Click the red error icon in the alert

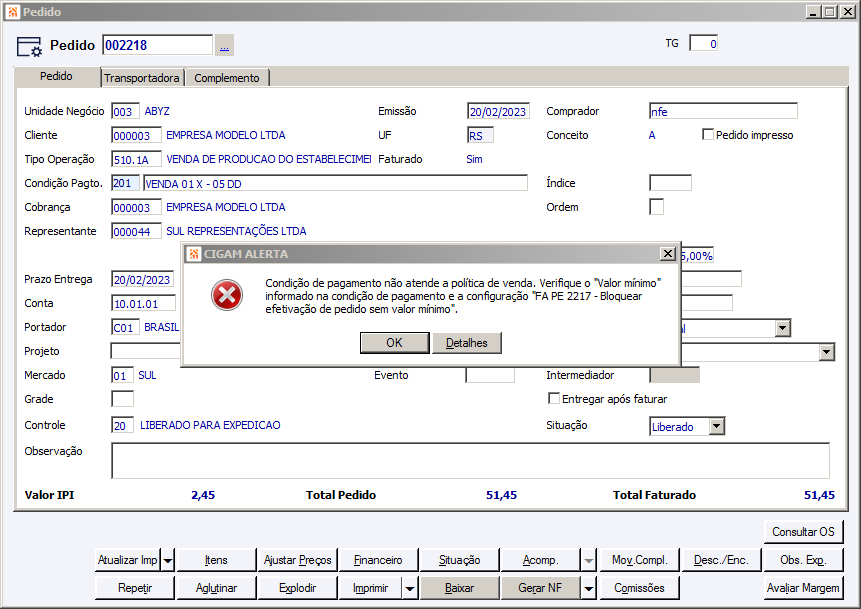tap(227, 295)
